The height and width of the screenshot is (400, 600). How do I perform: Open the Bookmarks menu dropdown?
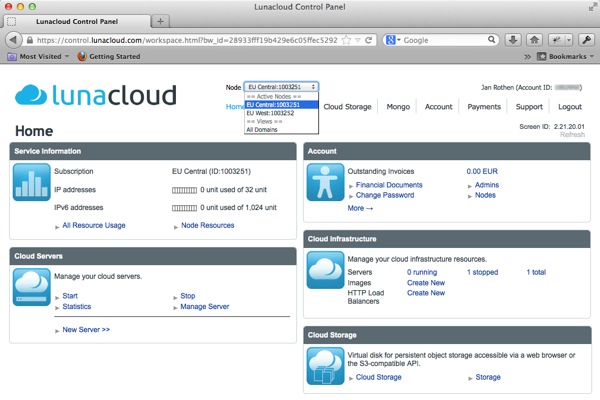pos(566,57)
